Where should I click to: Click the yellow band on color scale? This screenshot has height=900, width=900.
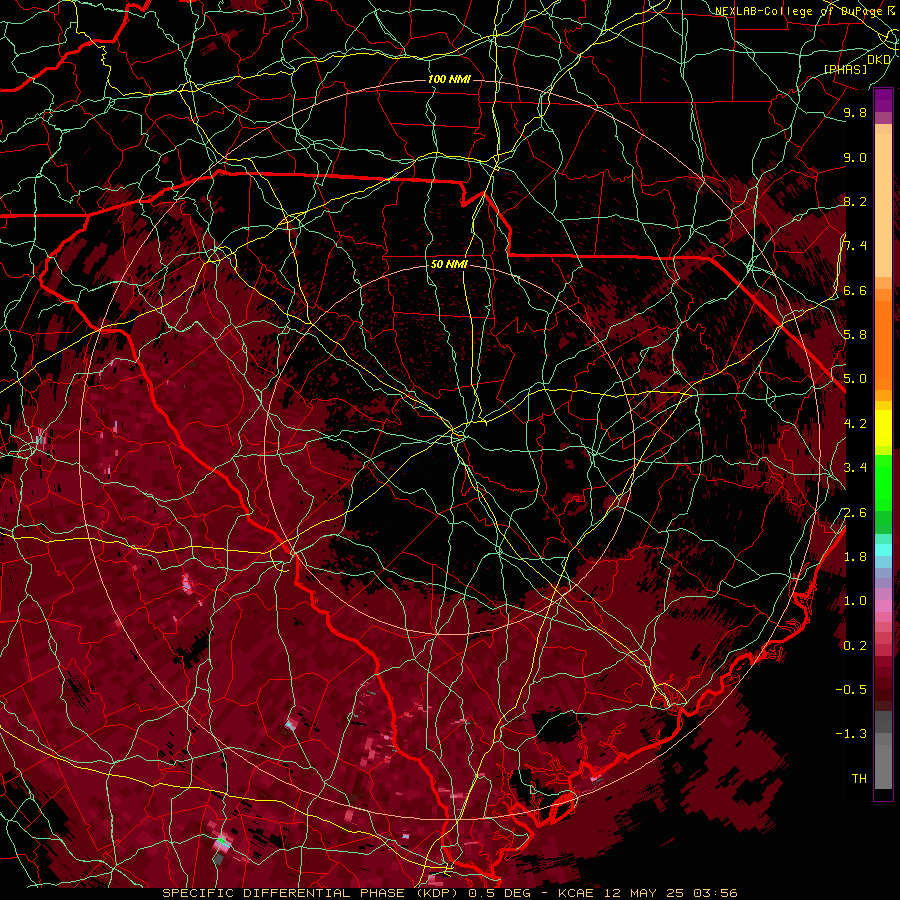click(883, 428)
